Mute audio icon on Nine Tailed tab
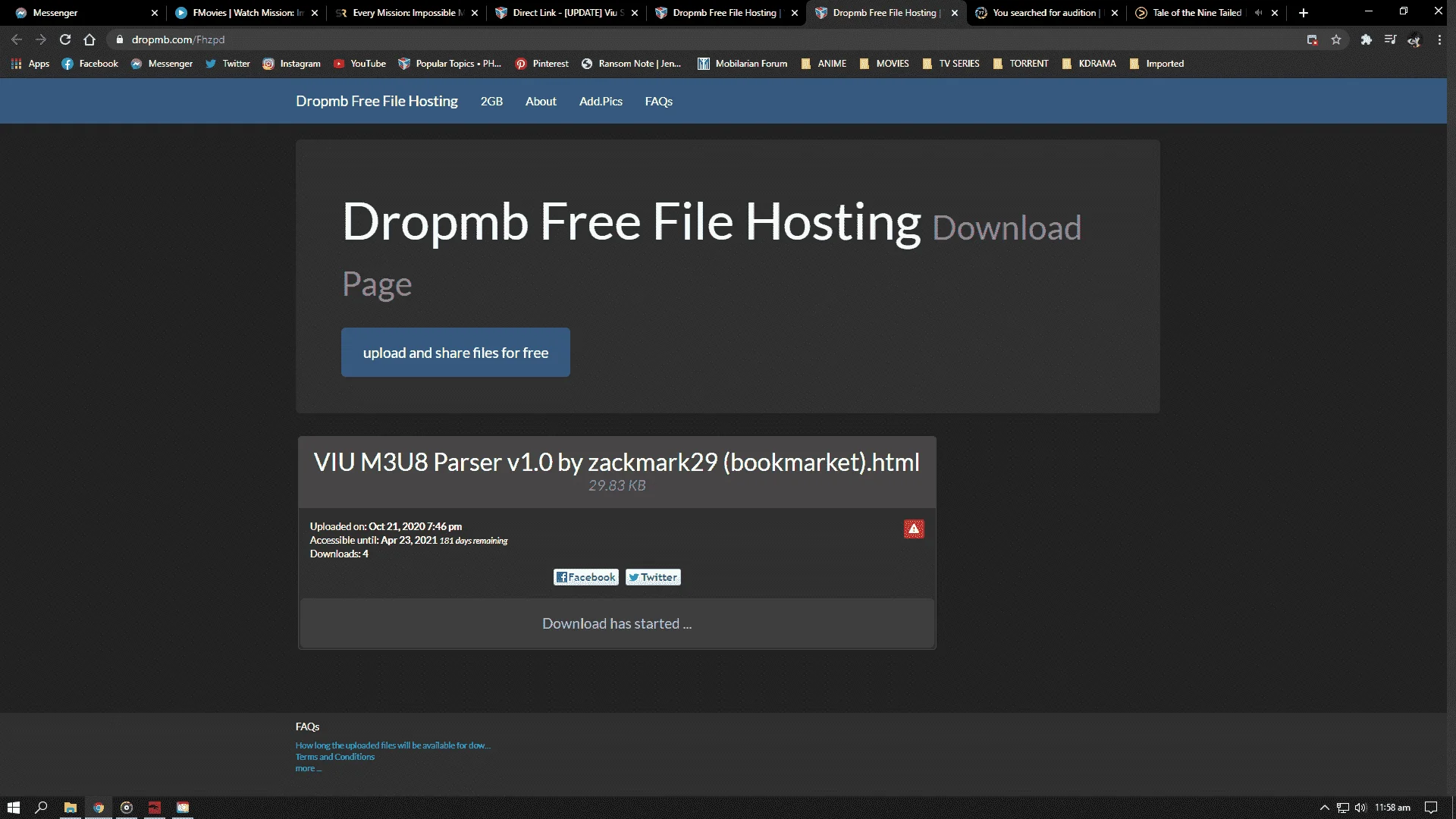 coord(1258,13)
